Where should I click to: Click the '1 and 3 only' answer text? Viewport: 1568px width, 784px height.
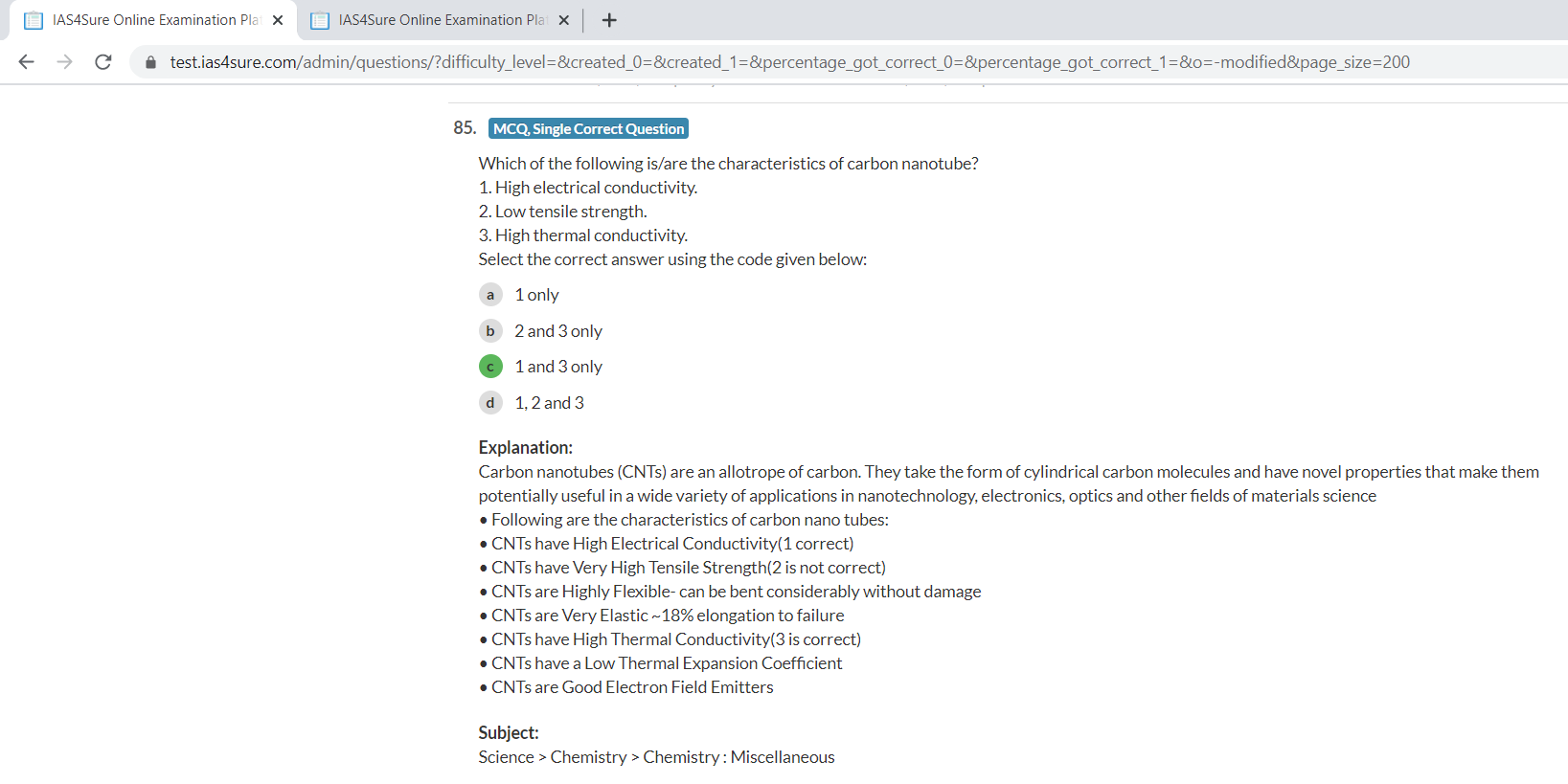coord(558,367)
